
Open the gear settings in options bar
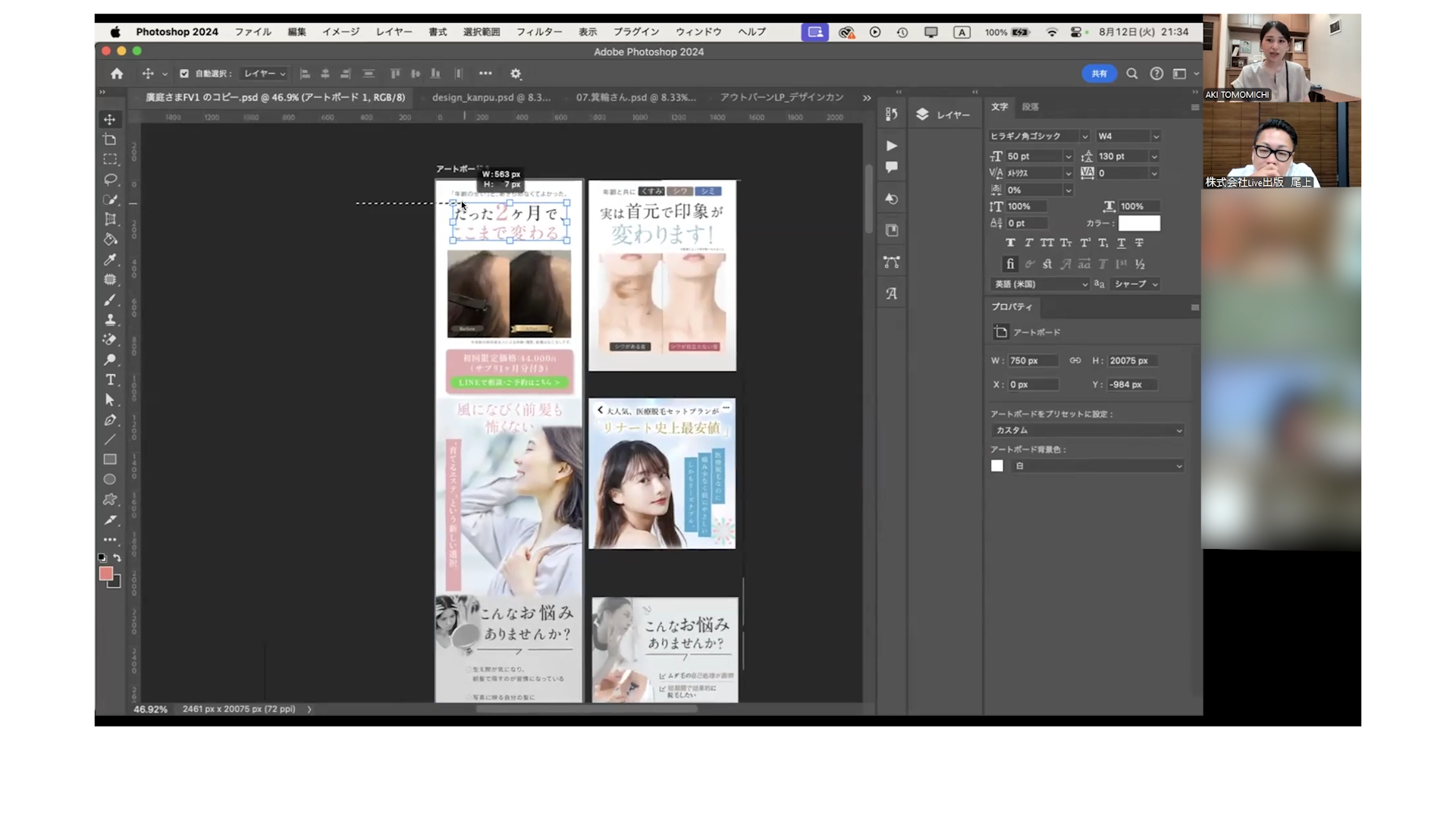coord(516,74)
